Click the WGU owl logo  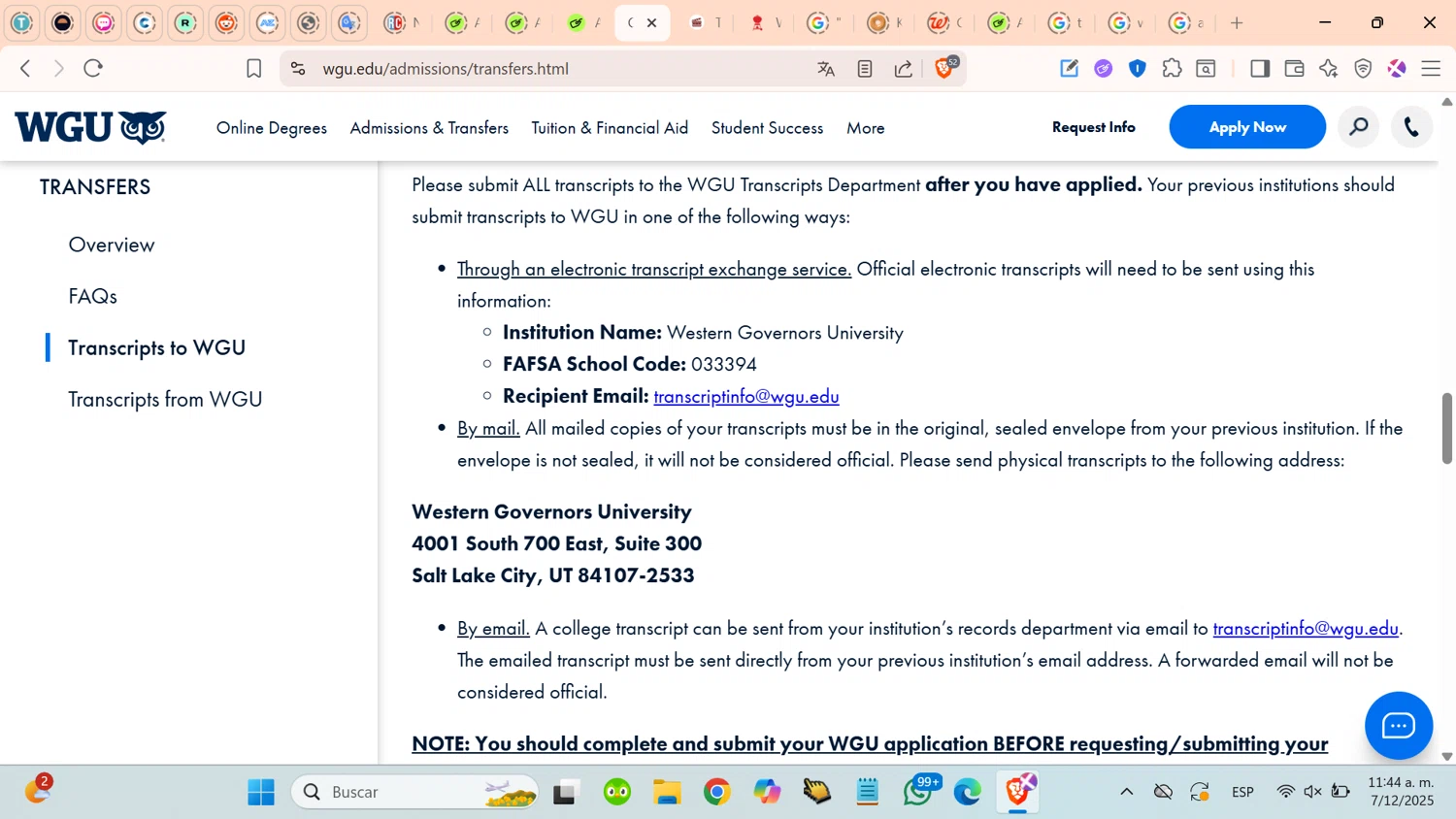click(90, 127)
